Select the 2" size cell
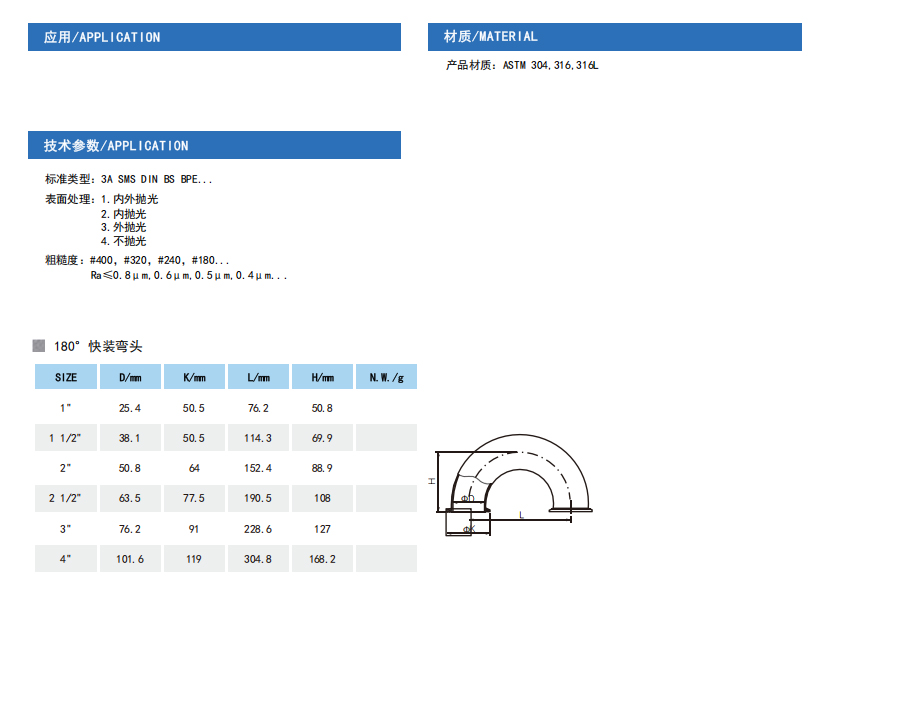The width and height of the screenshot is (900, 711). tap(65, 468)
